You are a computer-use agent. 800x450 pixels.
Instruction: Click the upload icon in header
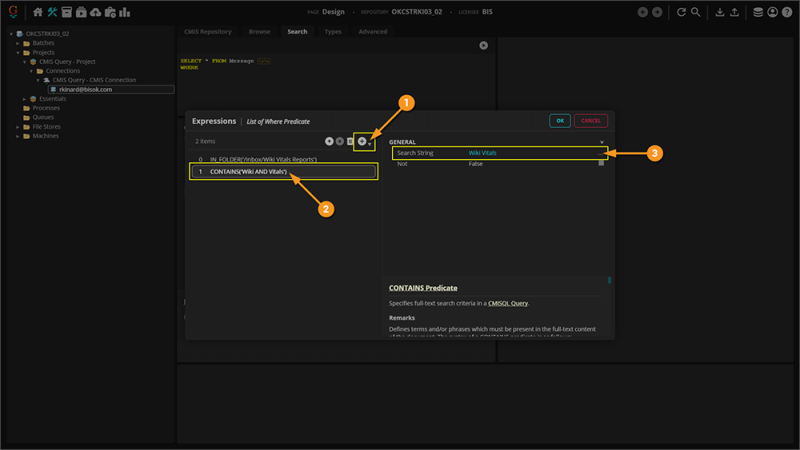734,12
